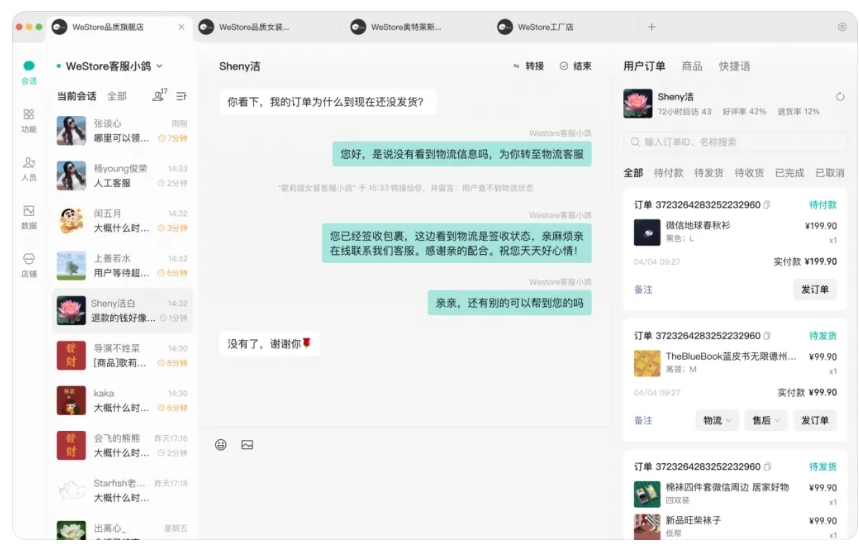Click the image attachment icon in chat input
Screen dimensions: 860x556
click(x=247, y=445)
